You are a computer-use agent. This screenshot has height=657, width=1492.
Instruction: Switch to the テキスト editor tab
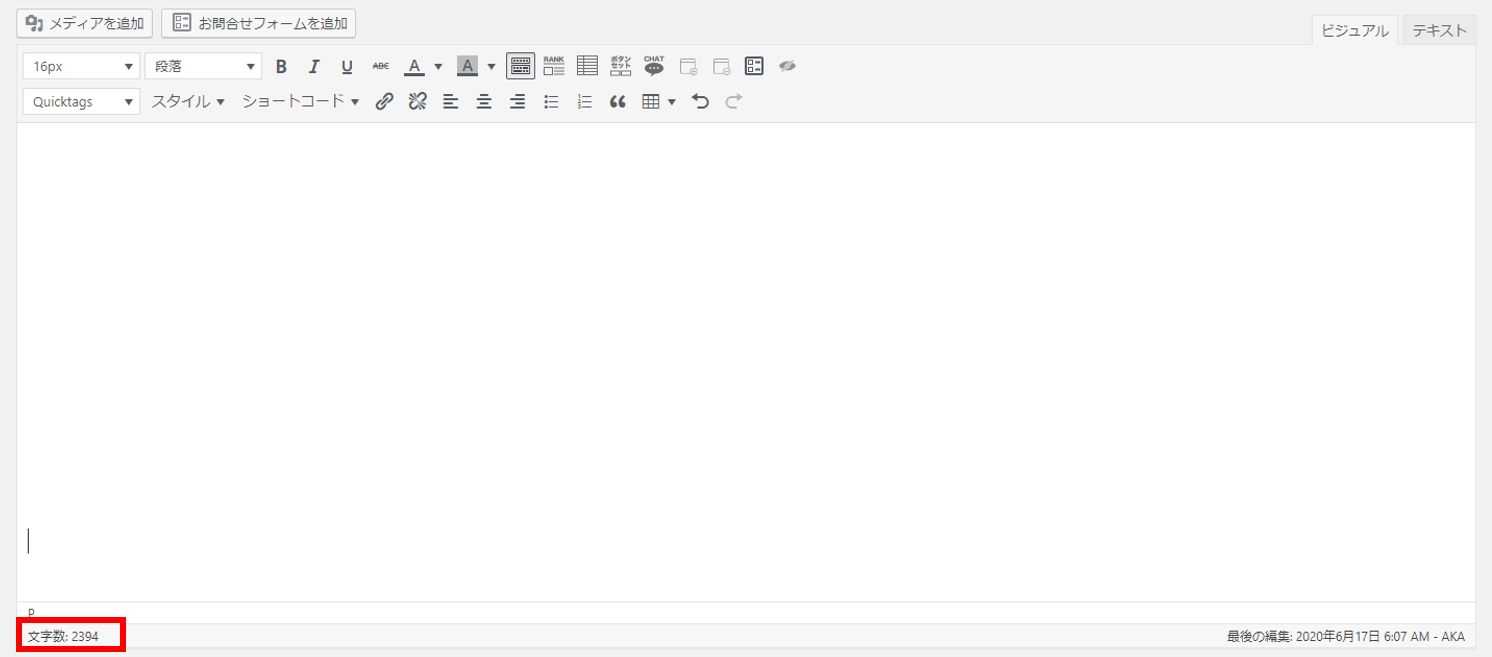(1439, 31)
